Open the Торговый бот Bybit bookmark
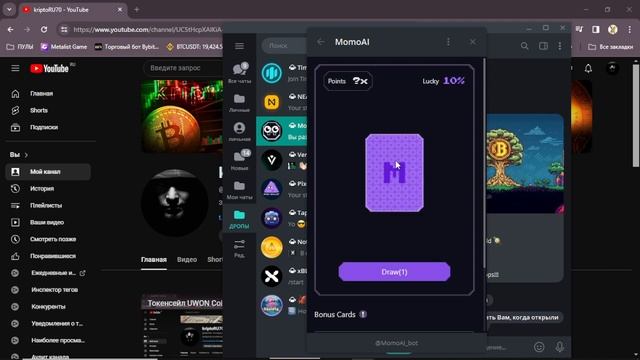 click(x=127, y=47)
